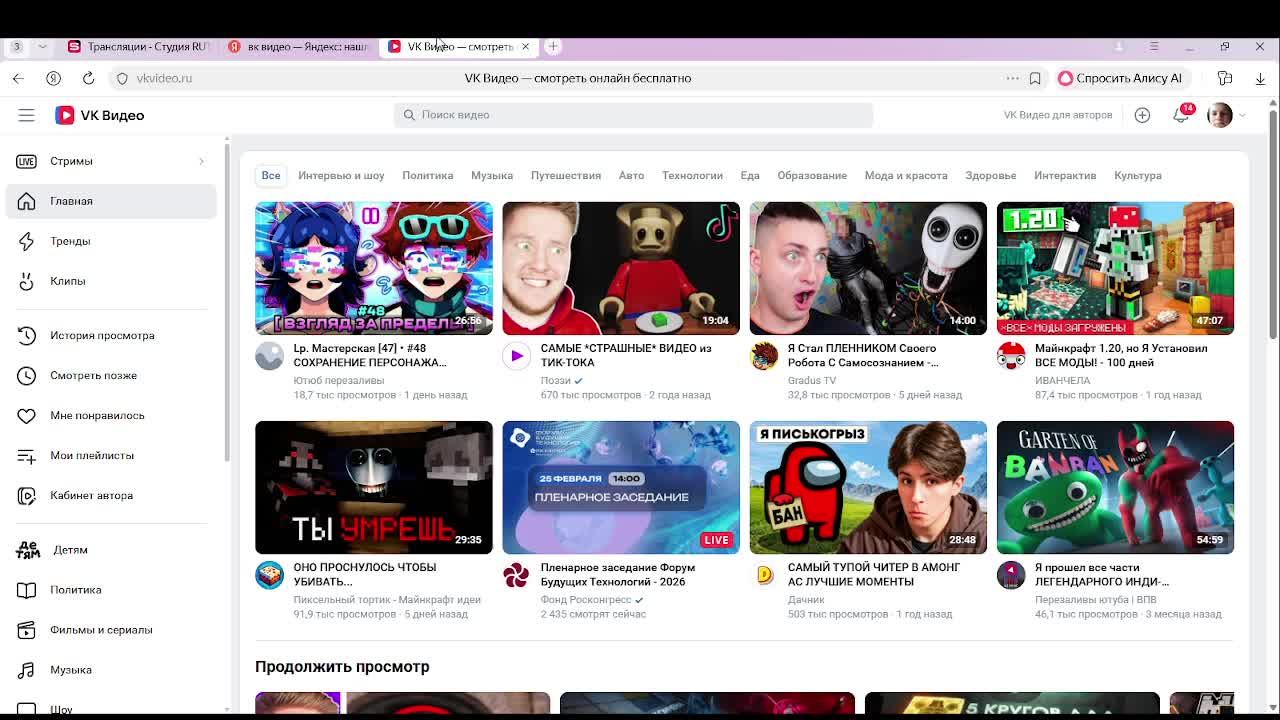
Task: Click the Поиск видео search field
Action: tap(633, 115)
